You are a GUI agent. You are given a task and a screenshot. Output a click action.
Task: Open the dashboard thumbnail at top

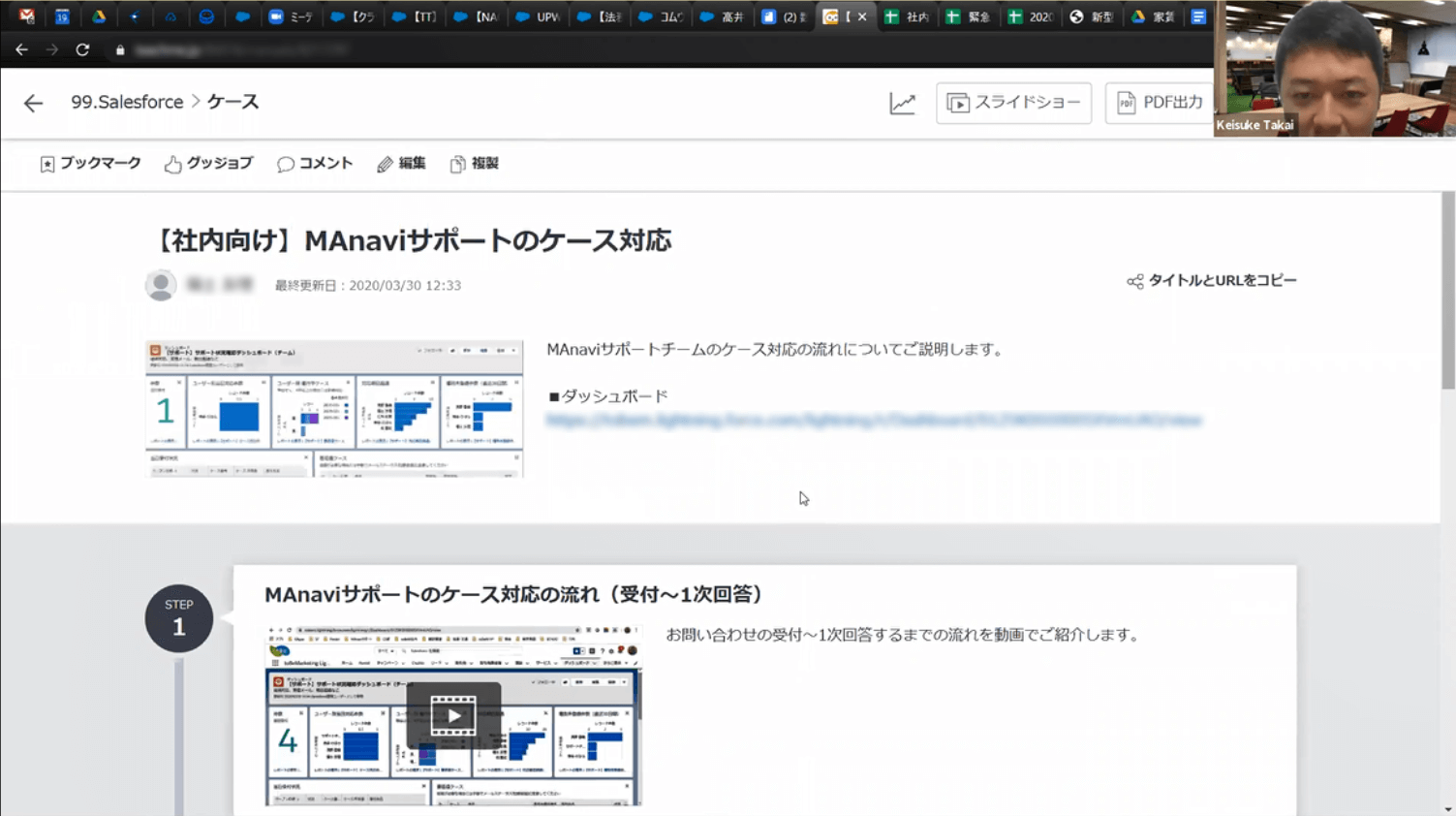click(x=334, y=409)
